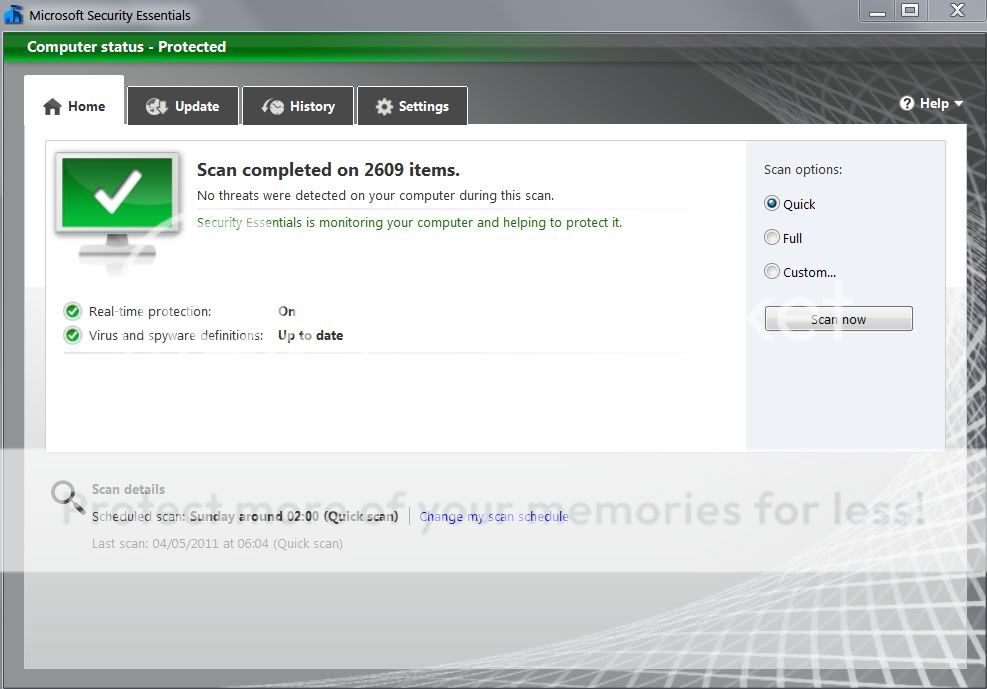Screen dimensions: 987x689
Task: Click the Help question mark icon
Action: [x=906, y=103]
